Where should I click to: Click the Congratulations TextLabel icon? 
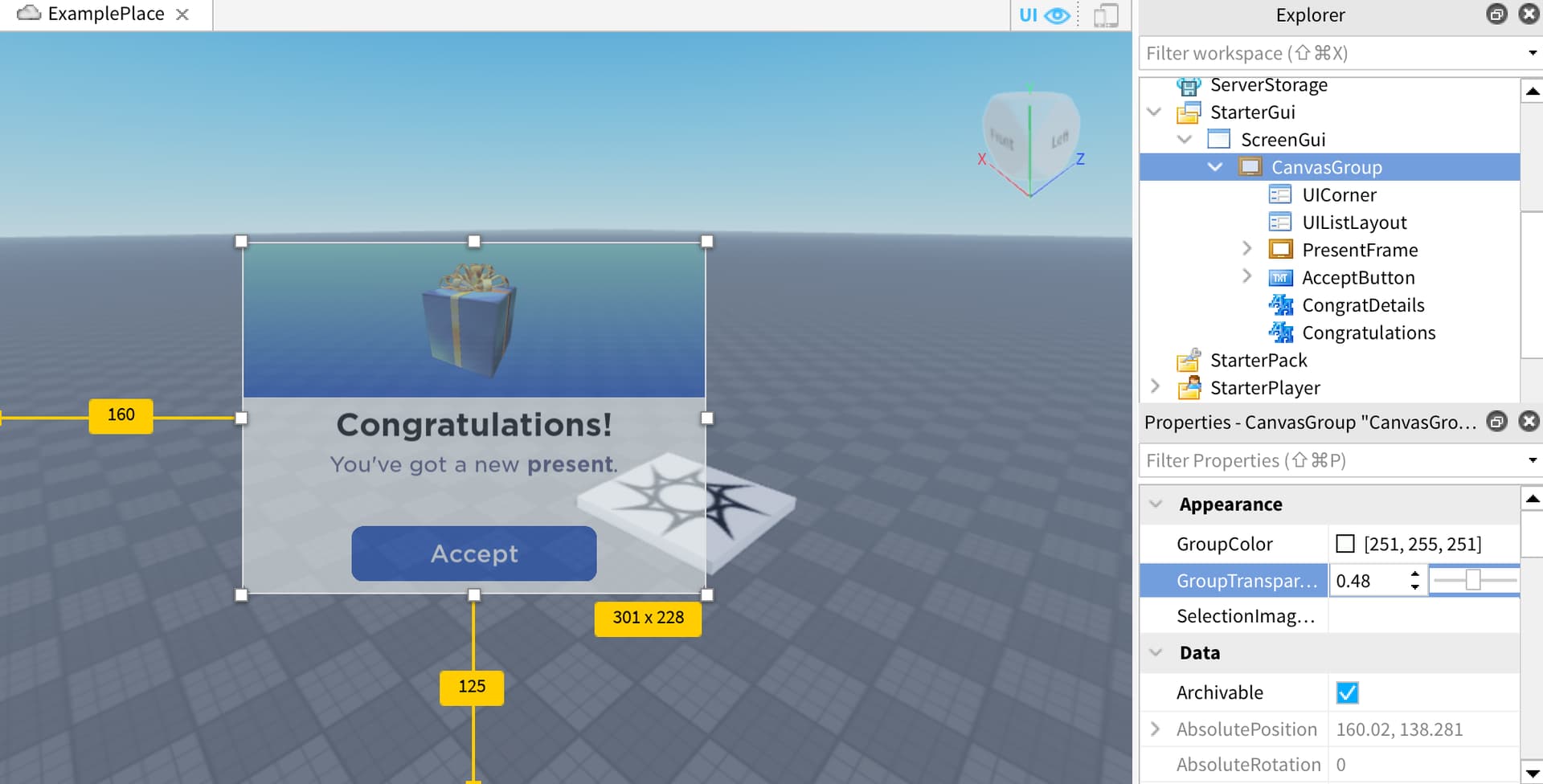pyautogui.click(x=1281, y=332)
